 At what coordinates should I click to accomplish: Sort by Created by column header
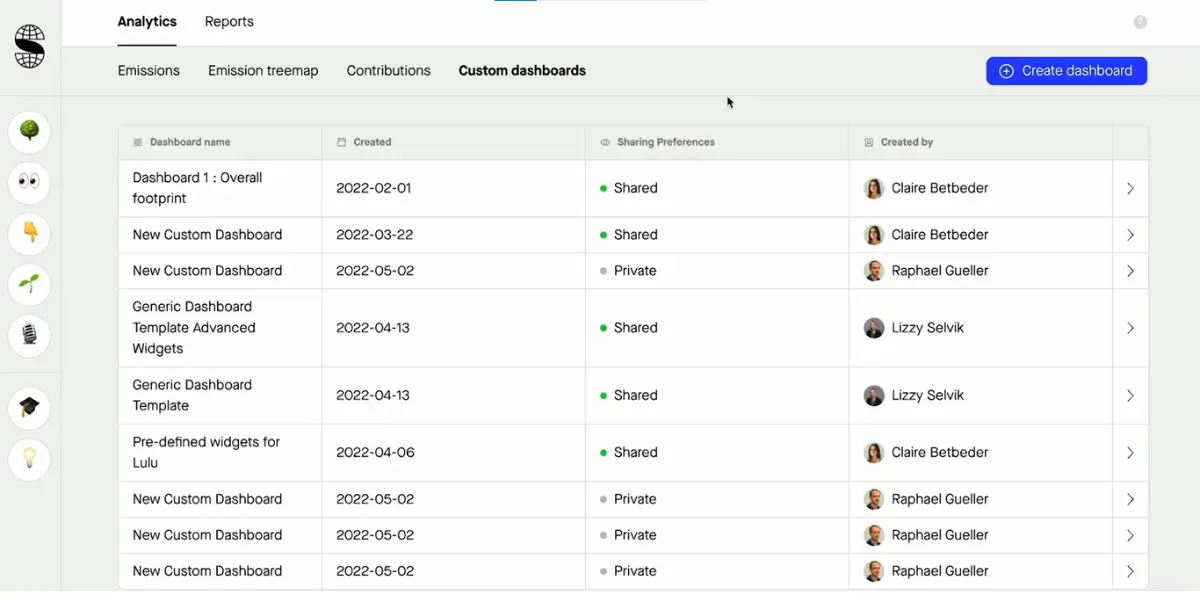(907, 142)
